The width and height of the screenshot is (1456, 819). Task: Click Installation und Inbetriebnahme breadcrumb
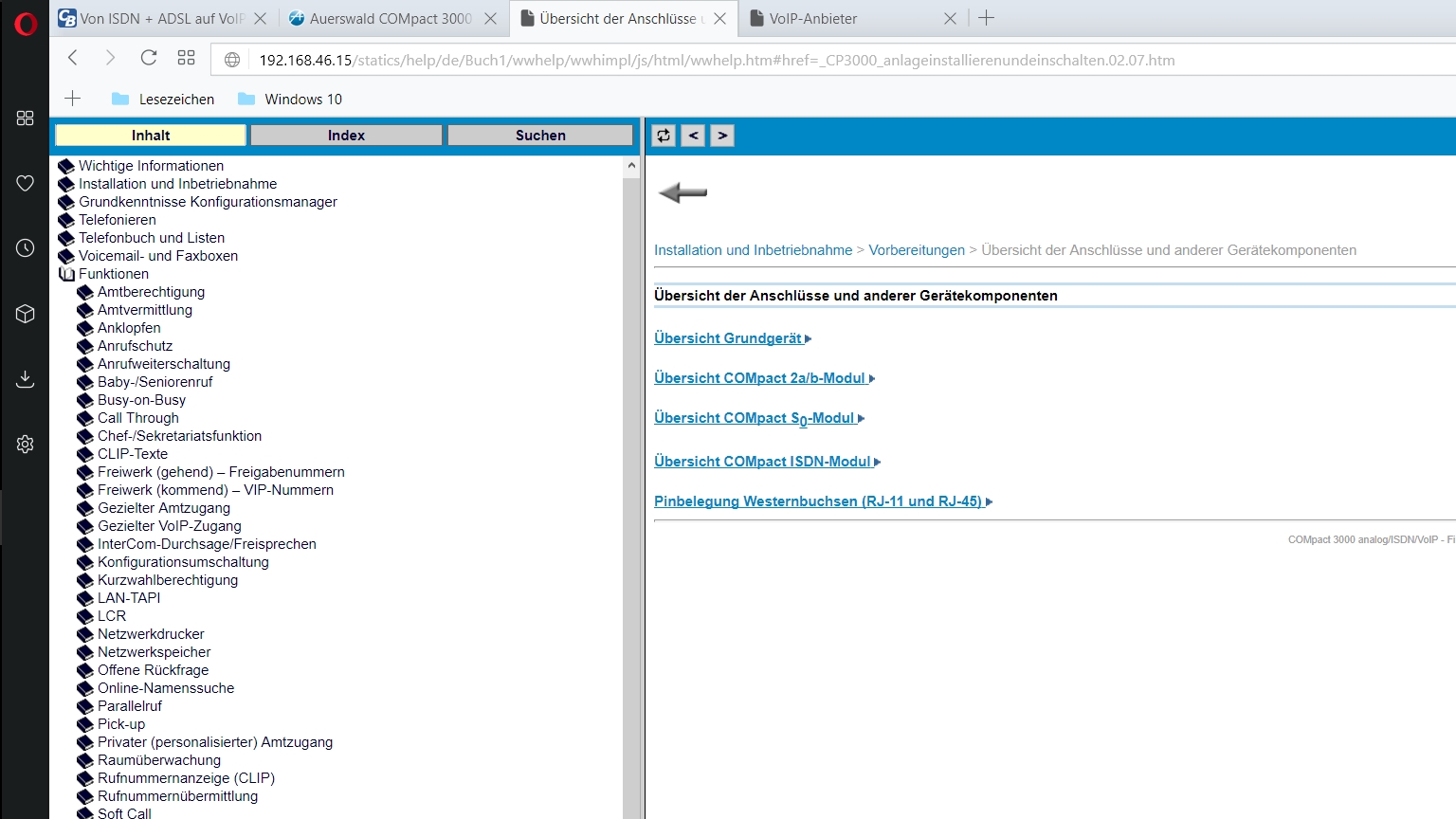[754, 250]
